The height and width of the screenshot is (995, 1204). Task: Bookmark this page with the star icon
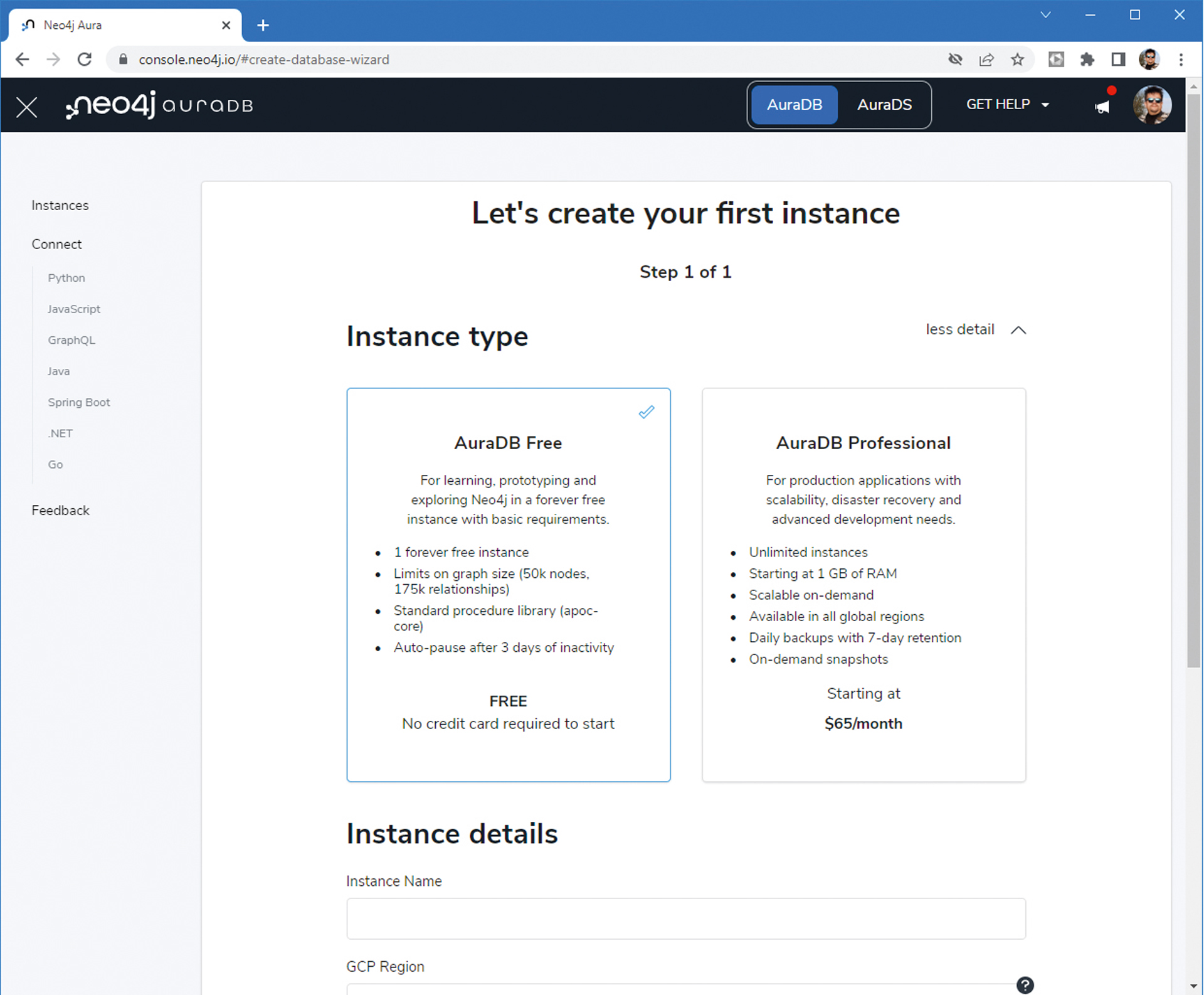[x=1017, y=60]
